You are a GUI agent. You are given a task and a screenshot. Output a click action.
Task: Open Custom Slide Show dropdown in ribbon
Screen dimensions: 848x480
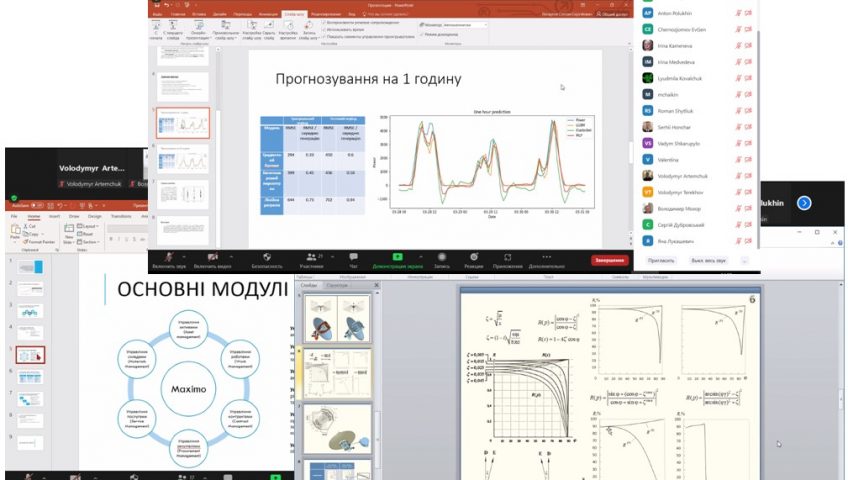coord(226,30)
